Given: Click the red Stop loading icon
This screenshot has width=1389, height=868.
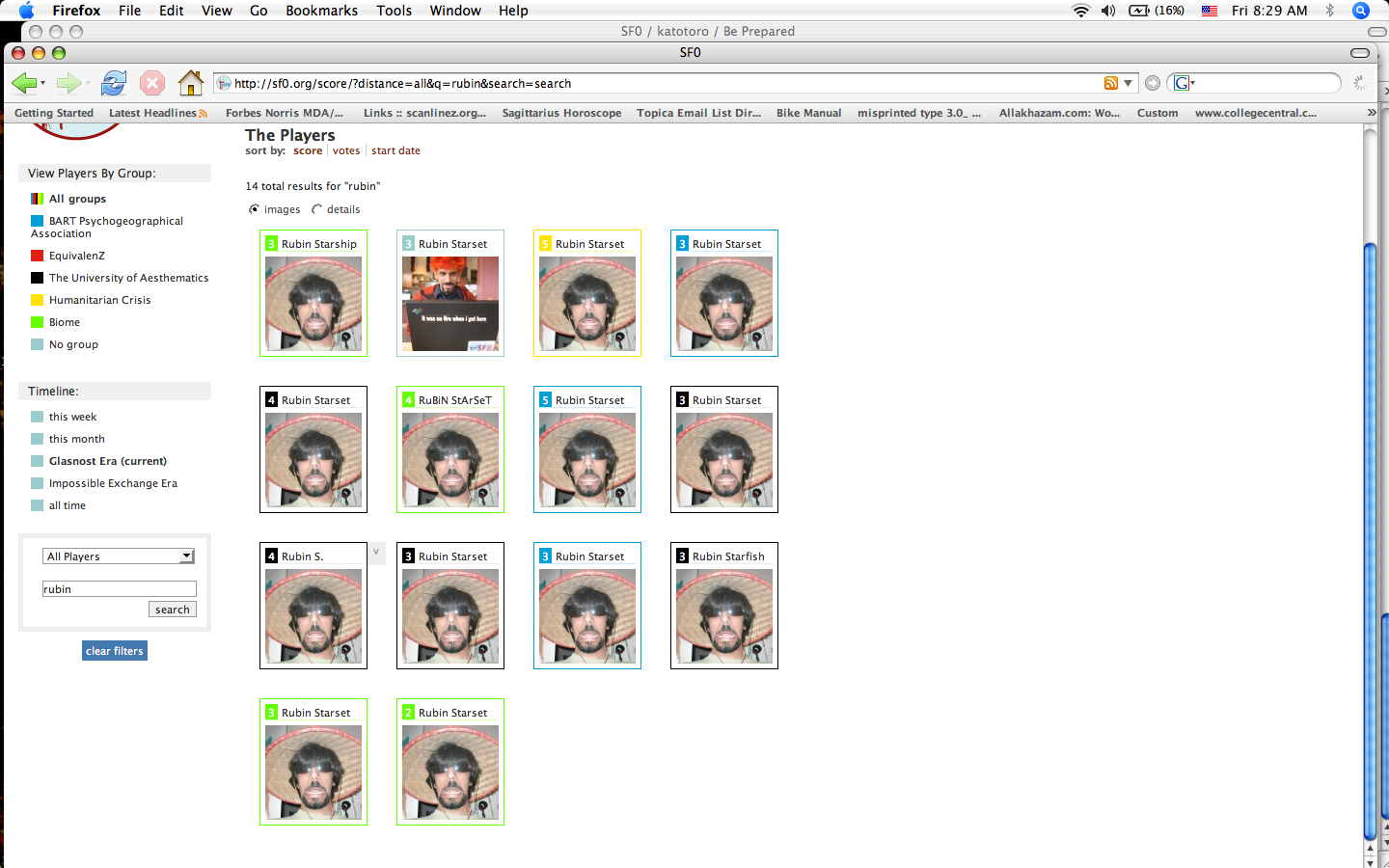Looking at the screenshot, I should pos(152,84).
